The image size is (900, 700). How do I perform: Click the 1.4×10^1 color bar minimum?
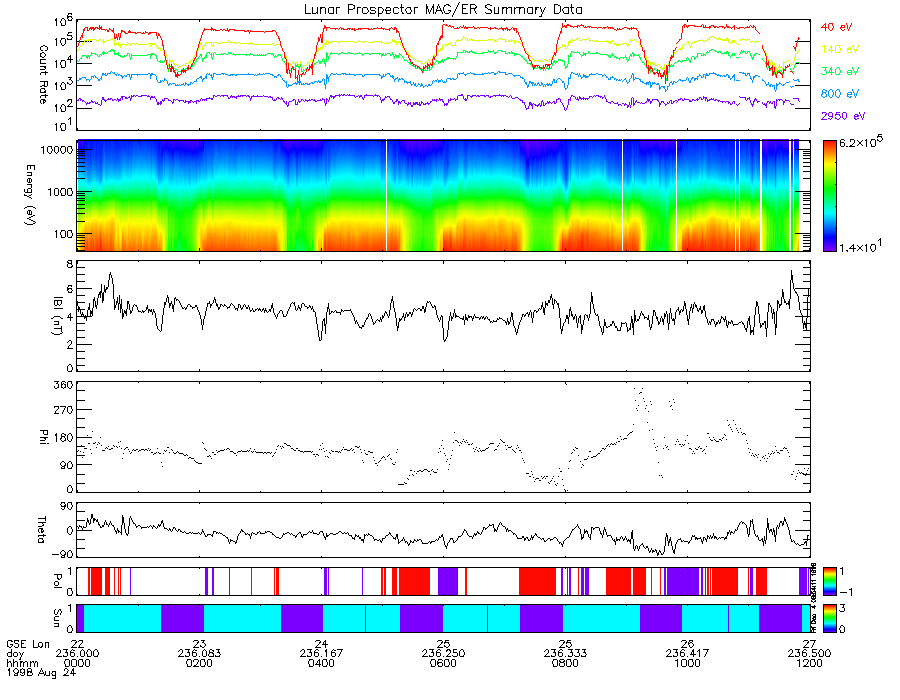pyautogui.click(x=861, y=246)
